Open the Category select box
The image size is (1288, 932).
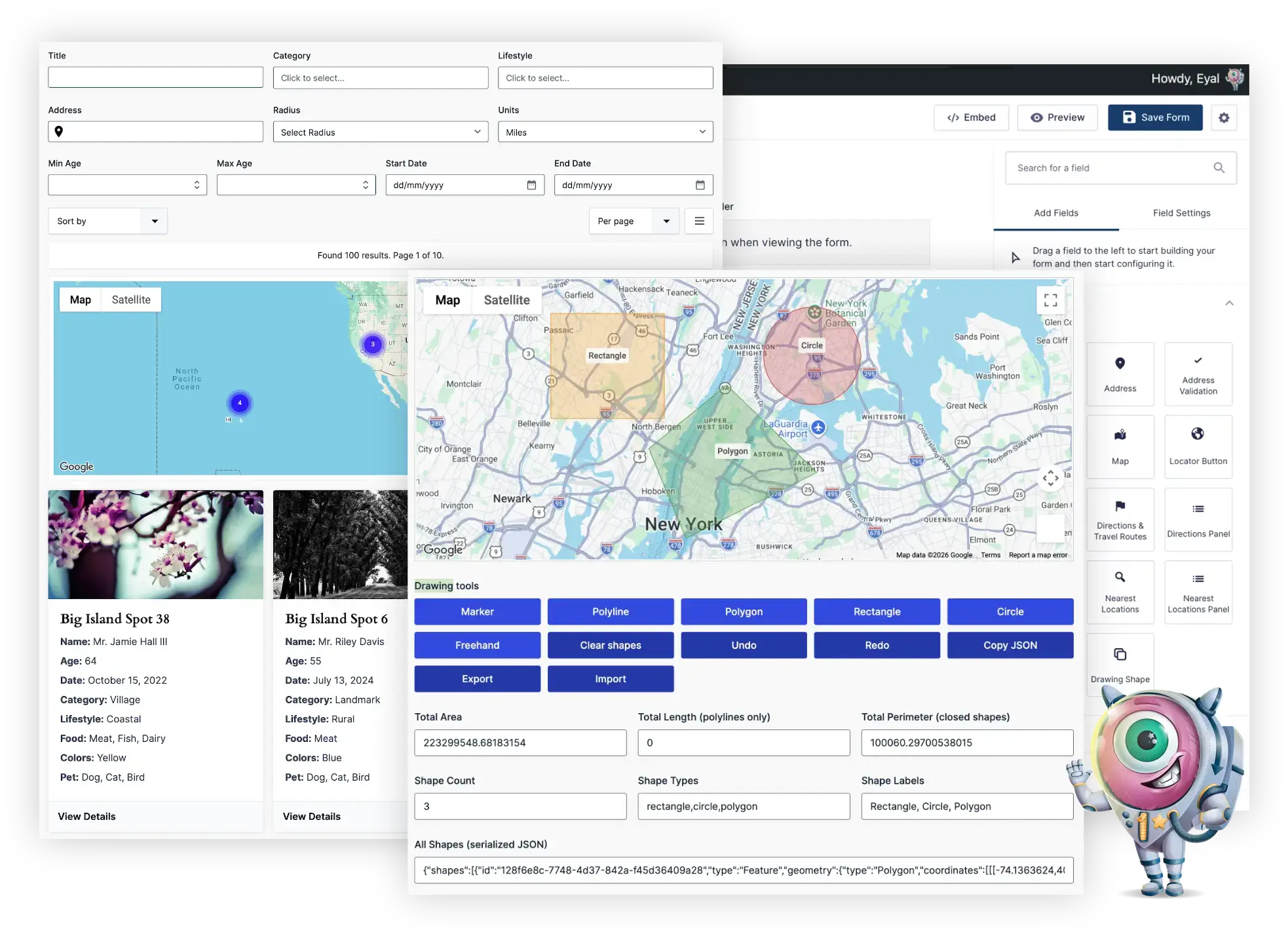click(380, 77)
